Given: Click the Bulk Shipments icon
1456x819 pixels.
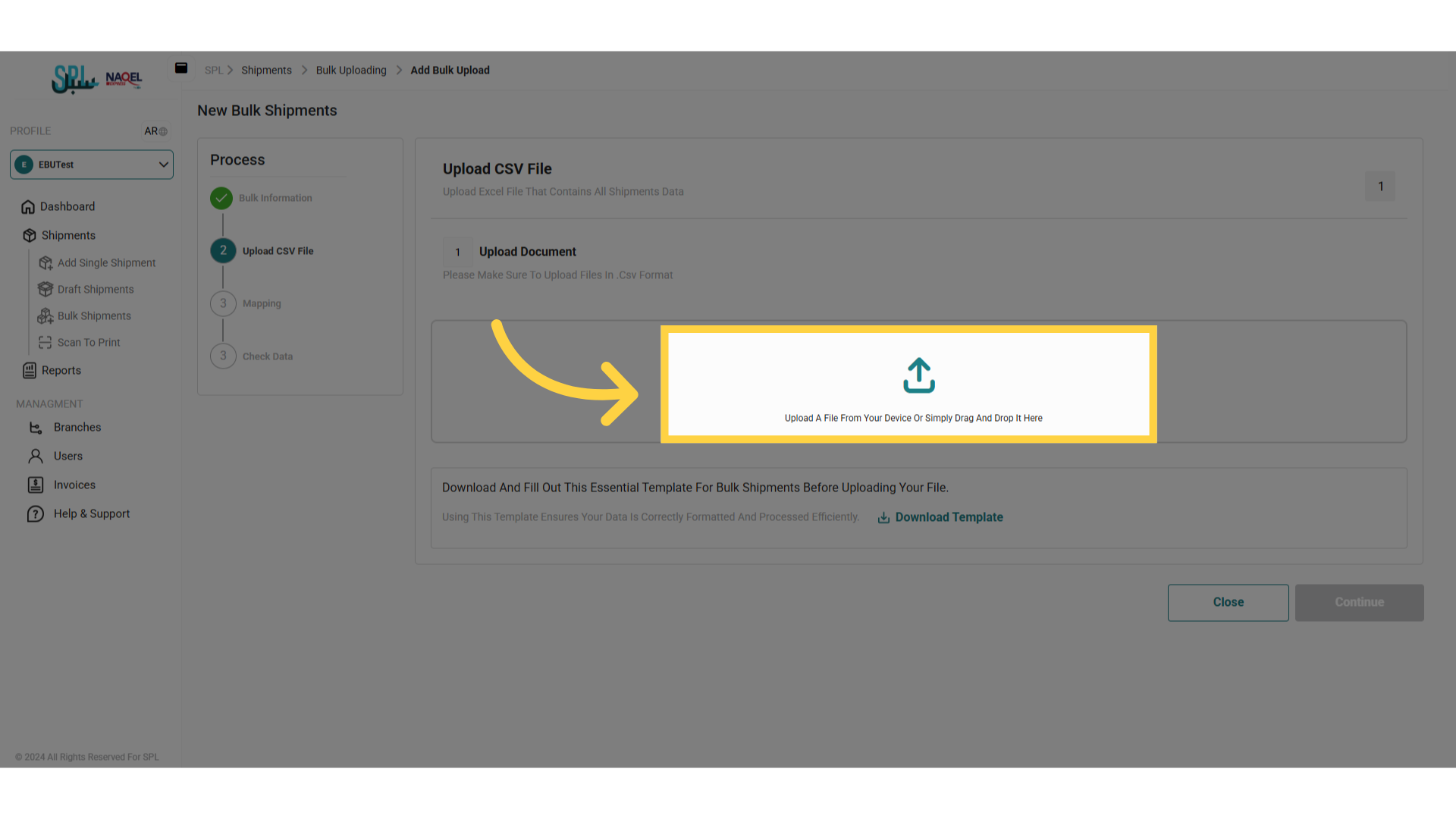Looking at the screenshot, I should [45, 316].
